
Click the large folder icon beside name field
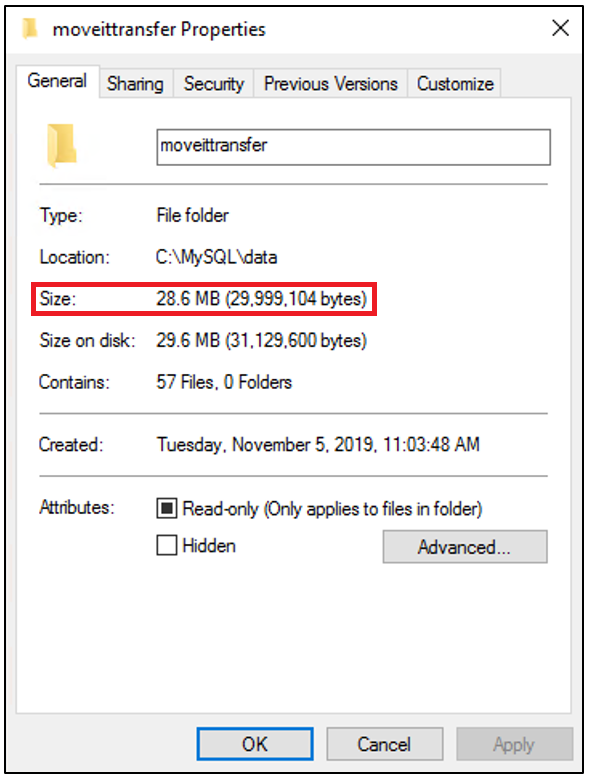(x=62, y=146)
